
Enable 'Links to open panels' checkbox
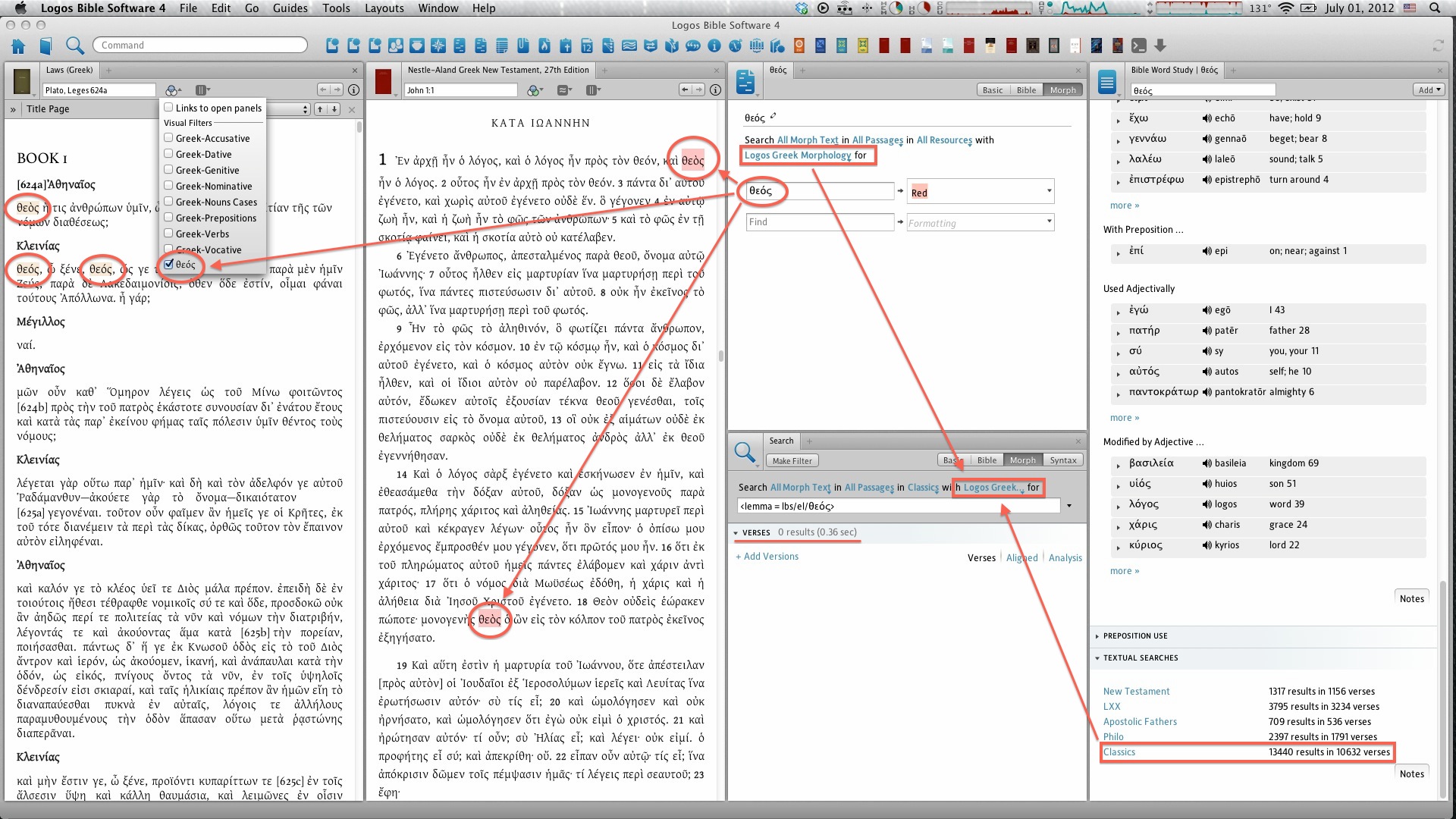tap(169, 108)
